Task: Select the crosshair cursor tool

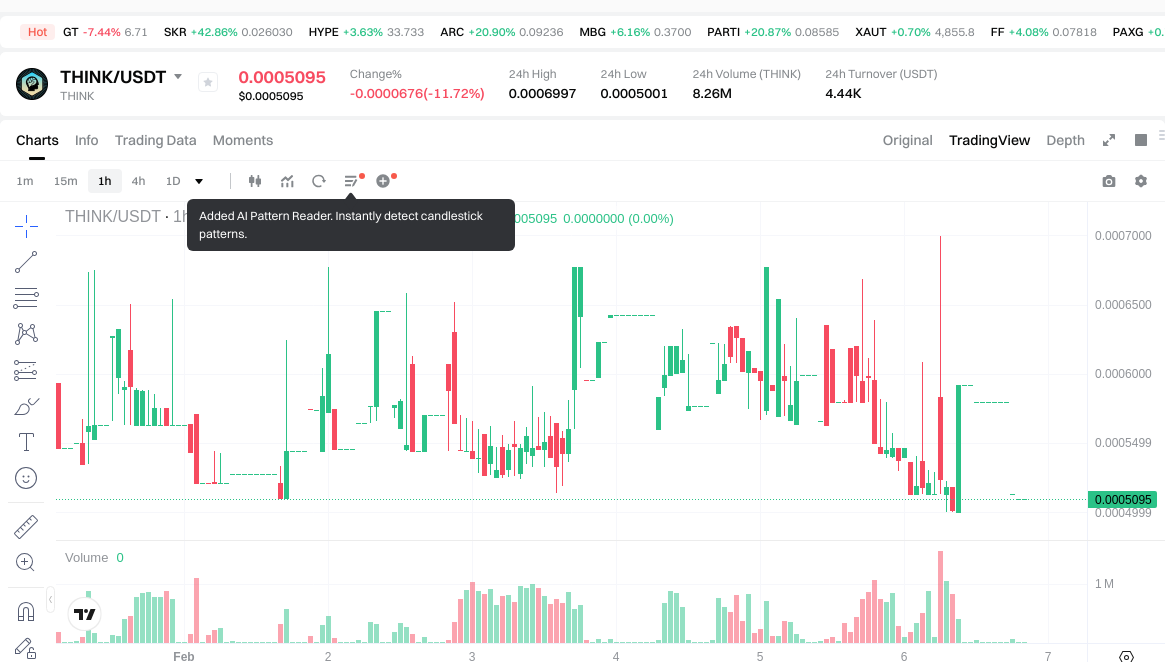Action: [x=26, y=225]
